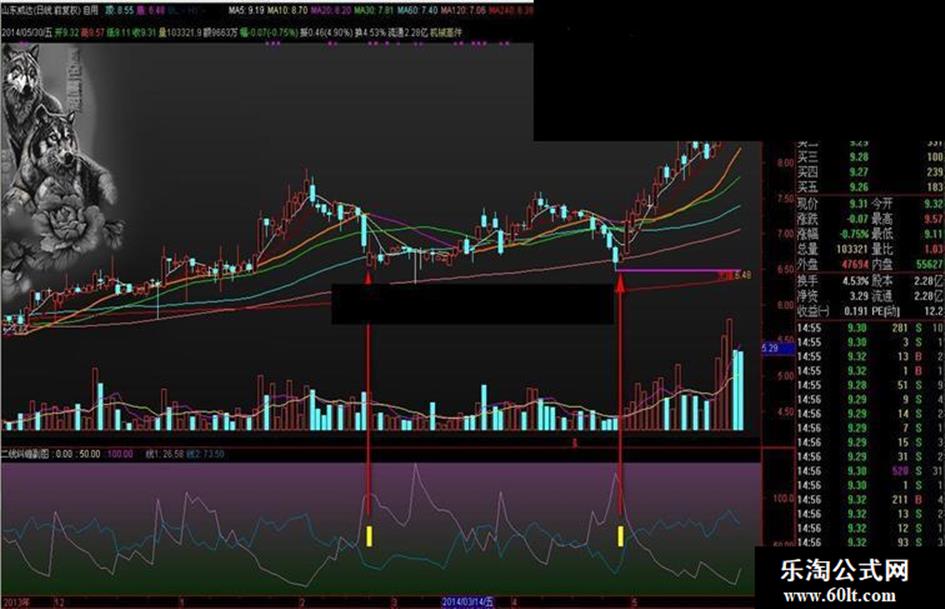Click the 211 volume trade tick

tap(900, 500)
